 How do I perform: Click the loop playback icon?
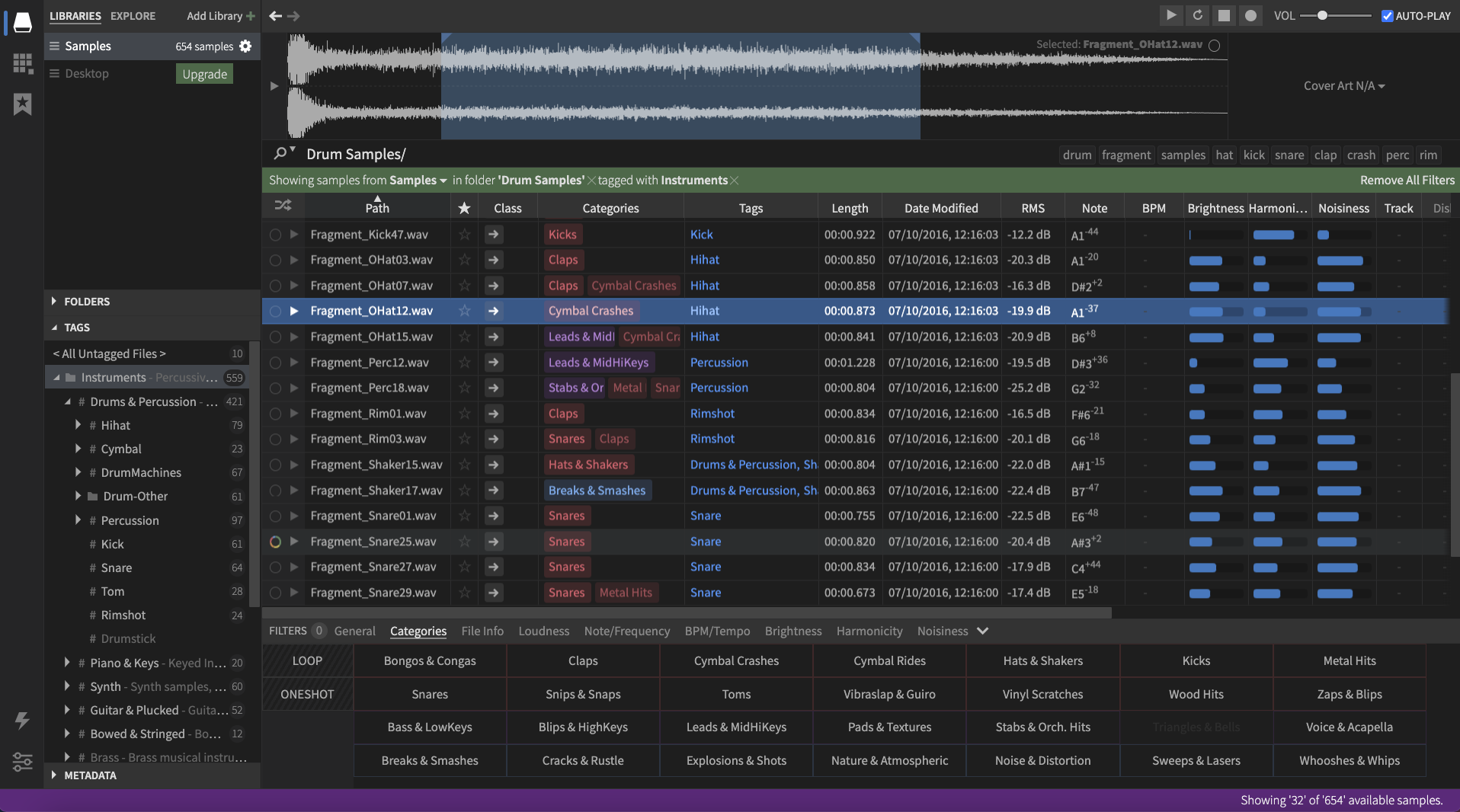[x=1197, y=15]
